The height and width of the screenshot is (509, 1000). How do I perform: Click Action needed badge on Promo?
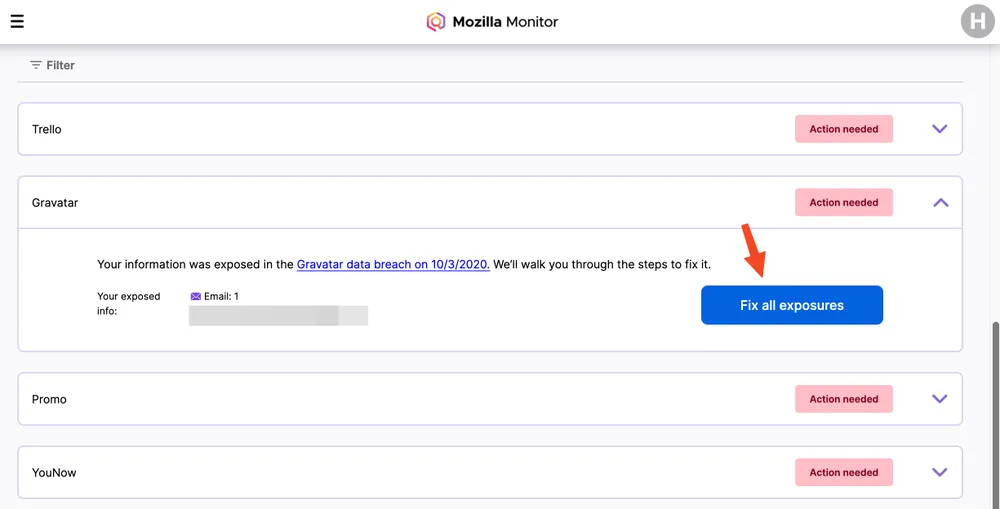pyautogui.click(x=844, y=399)
